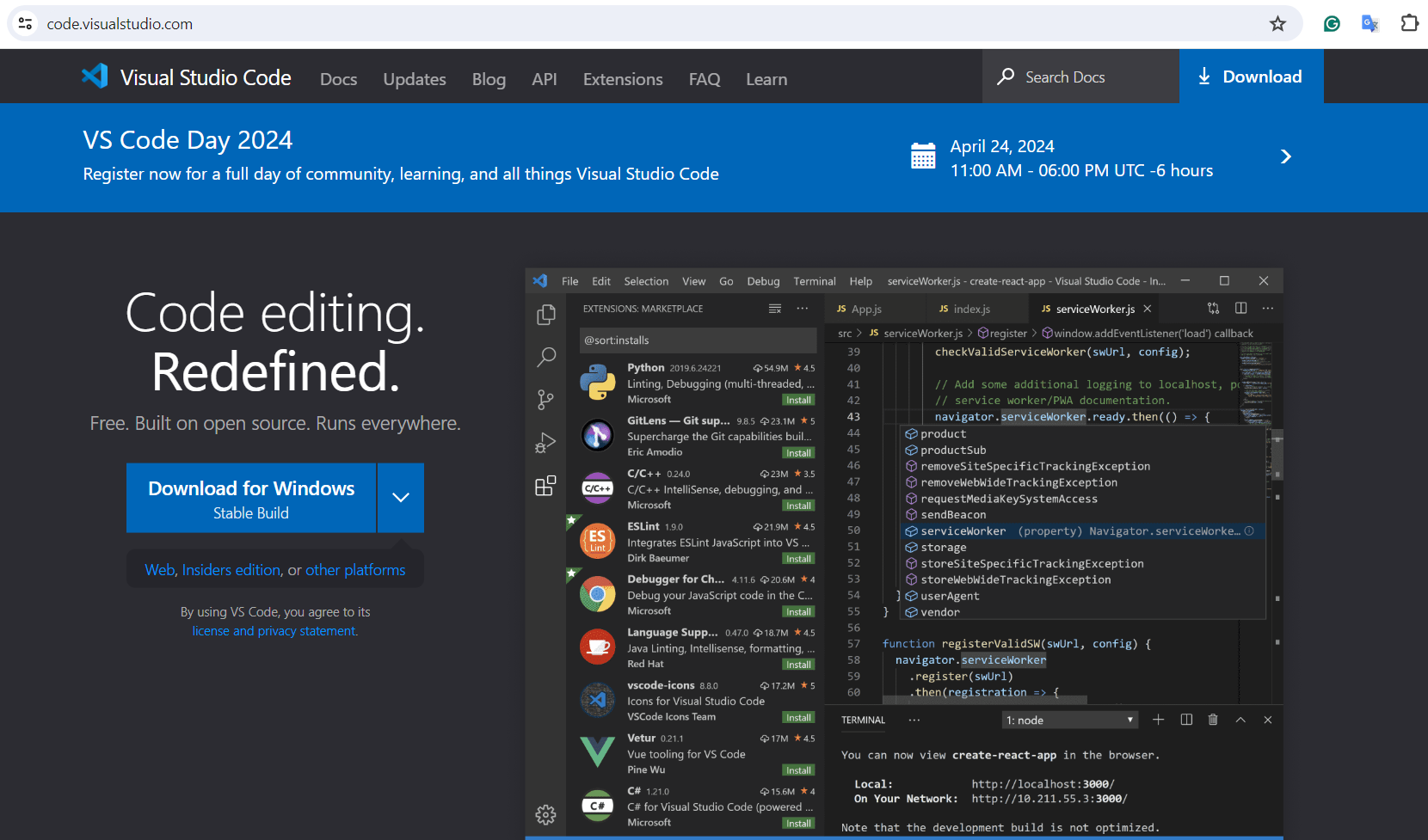Screen dimensions: 1428x840
Task: Kill terminal with the trash icon
Action: click(1213, 720)
